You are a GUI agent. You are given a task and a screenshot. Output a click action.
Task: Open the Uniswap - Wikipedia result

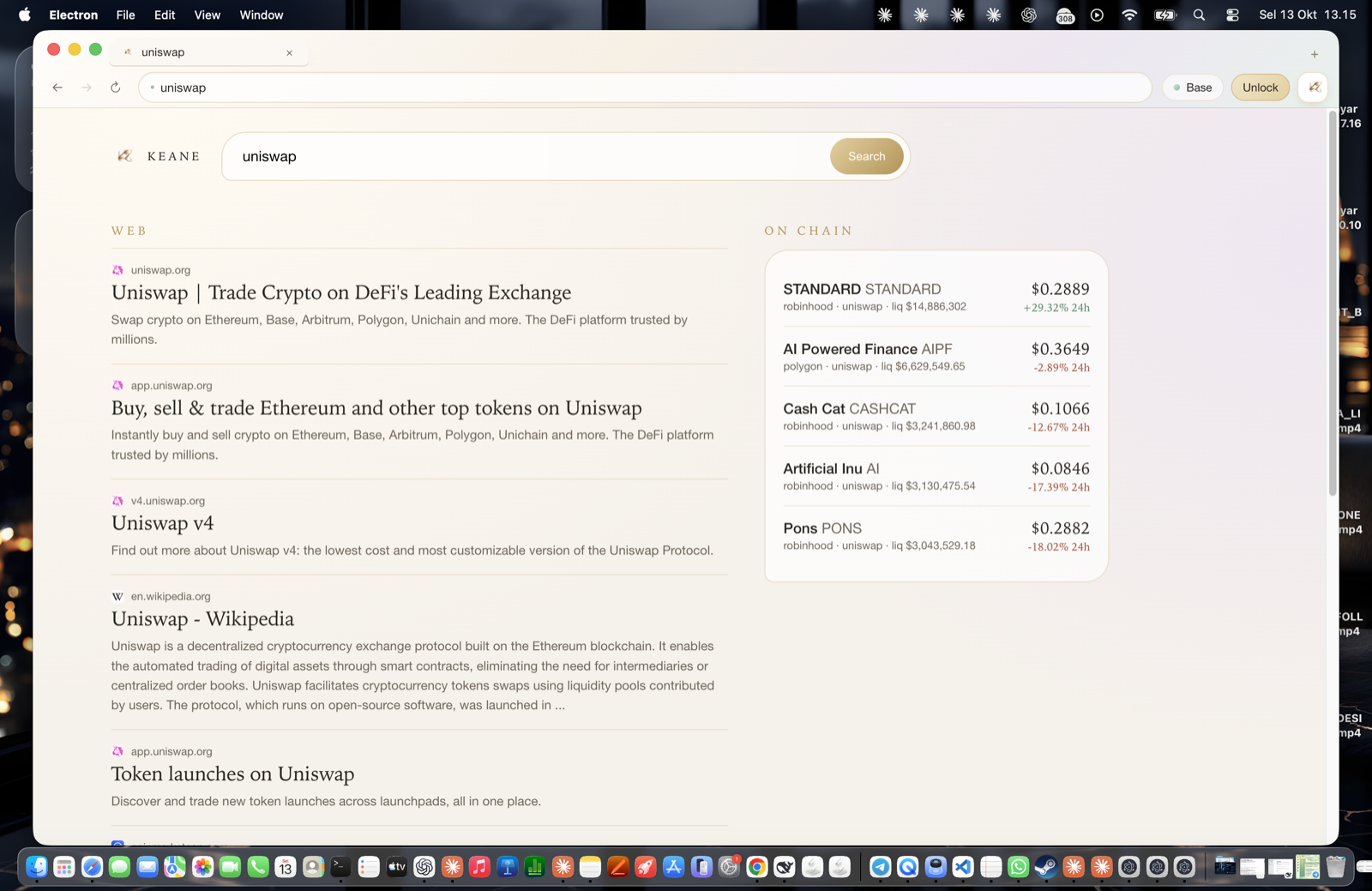(202, 619)
